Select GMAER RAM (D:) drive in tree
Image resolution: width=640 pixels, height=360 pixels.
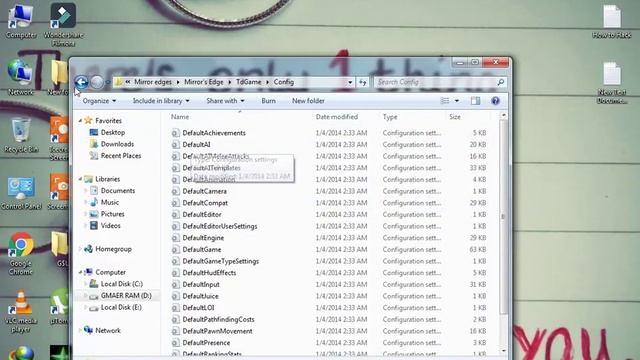(x=126, y=296)
